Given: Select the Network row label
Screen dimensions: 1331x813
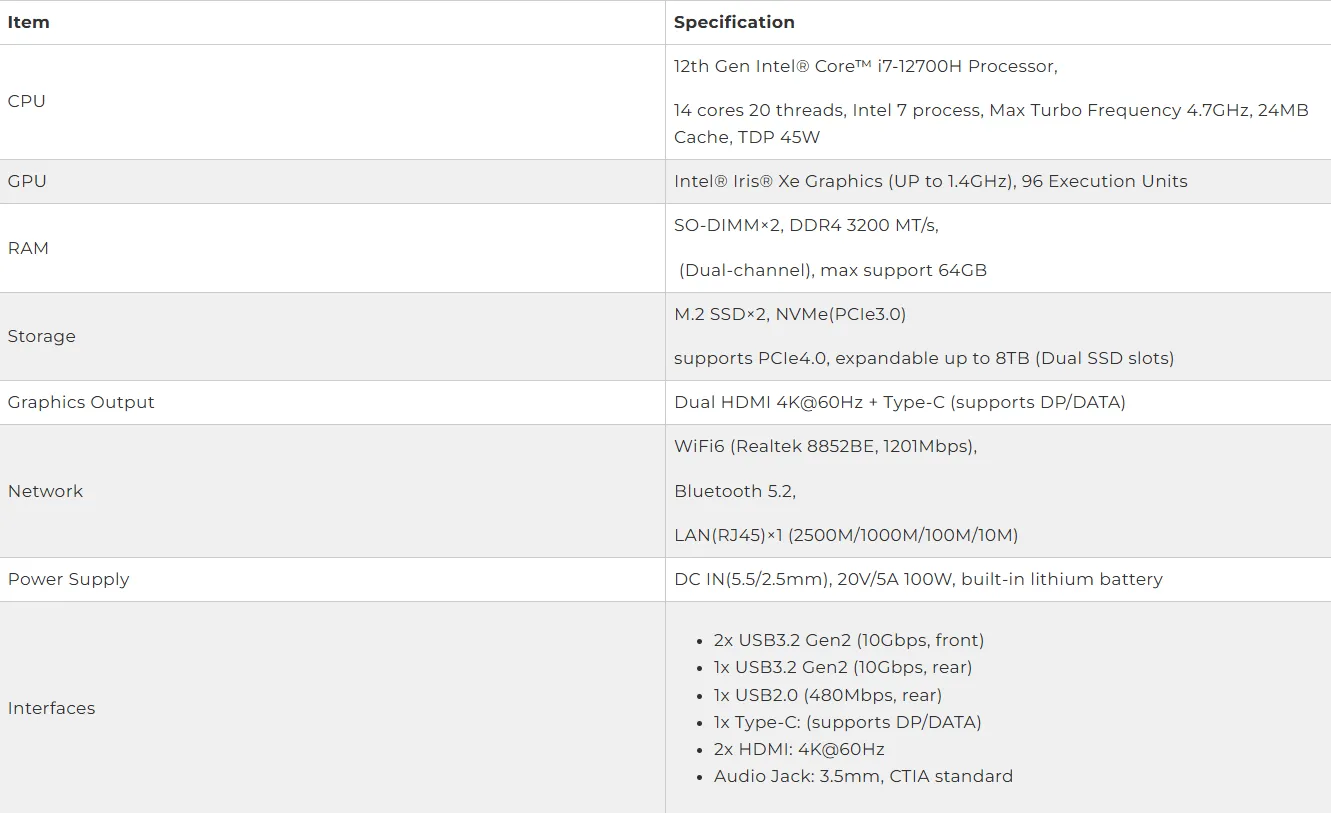Looking at the screenshot, I should (x=45, y=491).
